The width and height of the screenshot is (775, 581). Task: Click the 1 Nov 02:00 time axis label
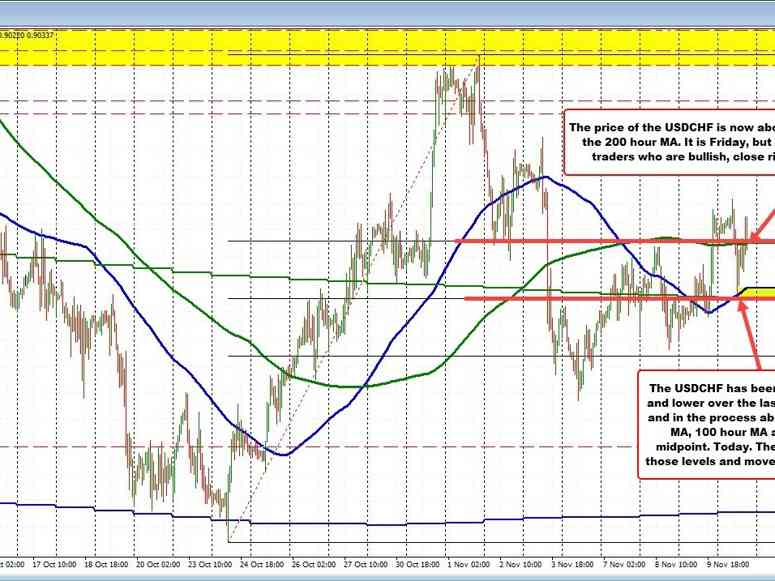click(468, 564)
